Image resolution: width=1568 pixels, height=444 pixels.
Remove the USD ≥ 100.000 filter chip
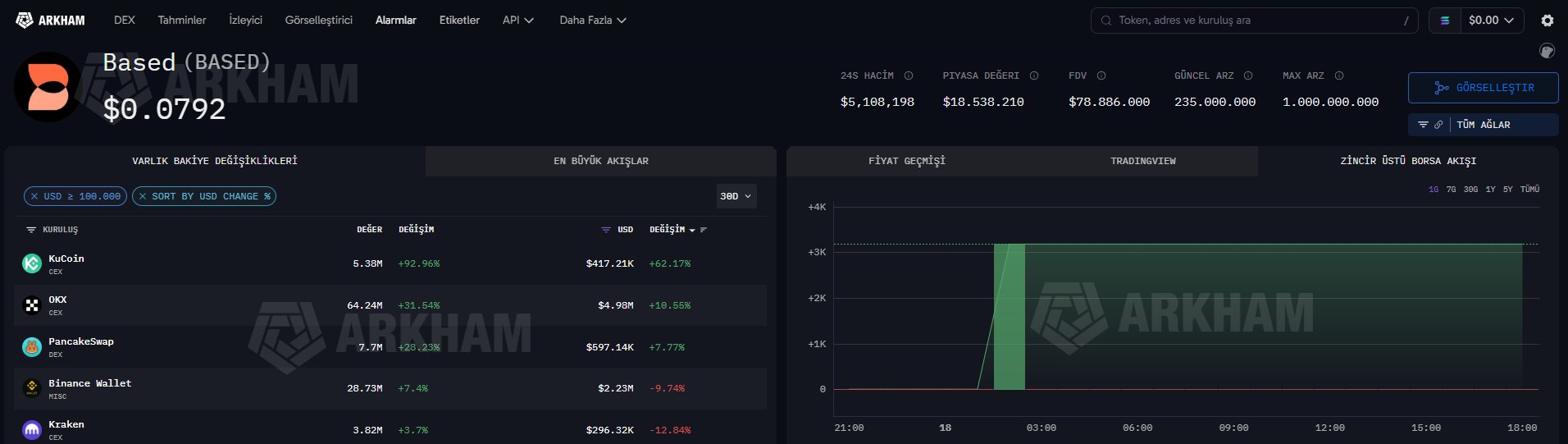(34, 196)
